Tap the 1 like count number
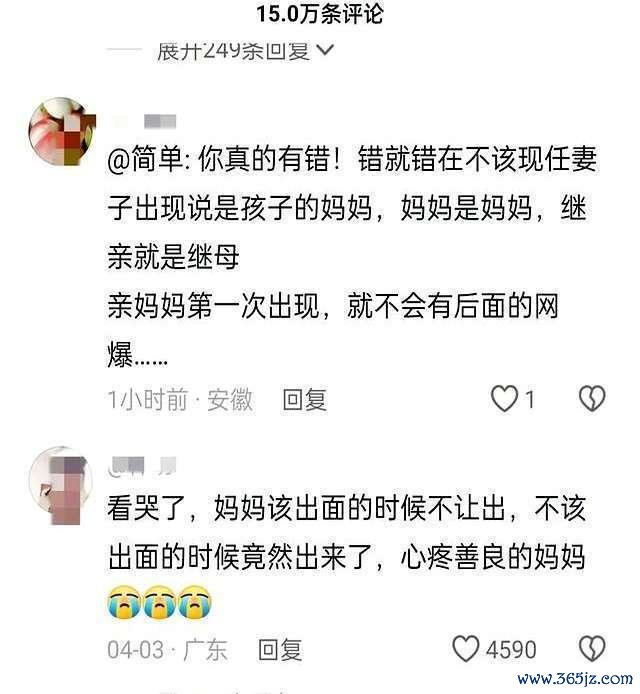This screenshot has height=694, width=640. pyautogui.click(x=529, y=400)
